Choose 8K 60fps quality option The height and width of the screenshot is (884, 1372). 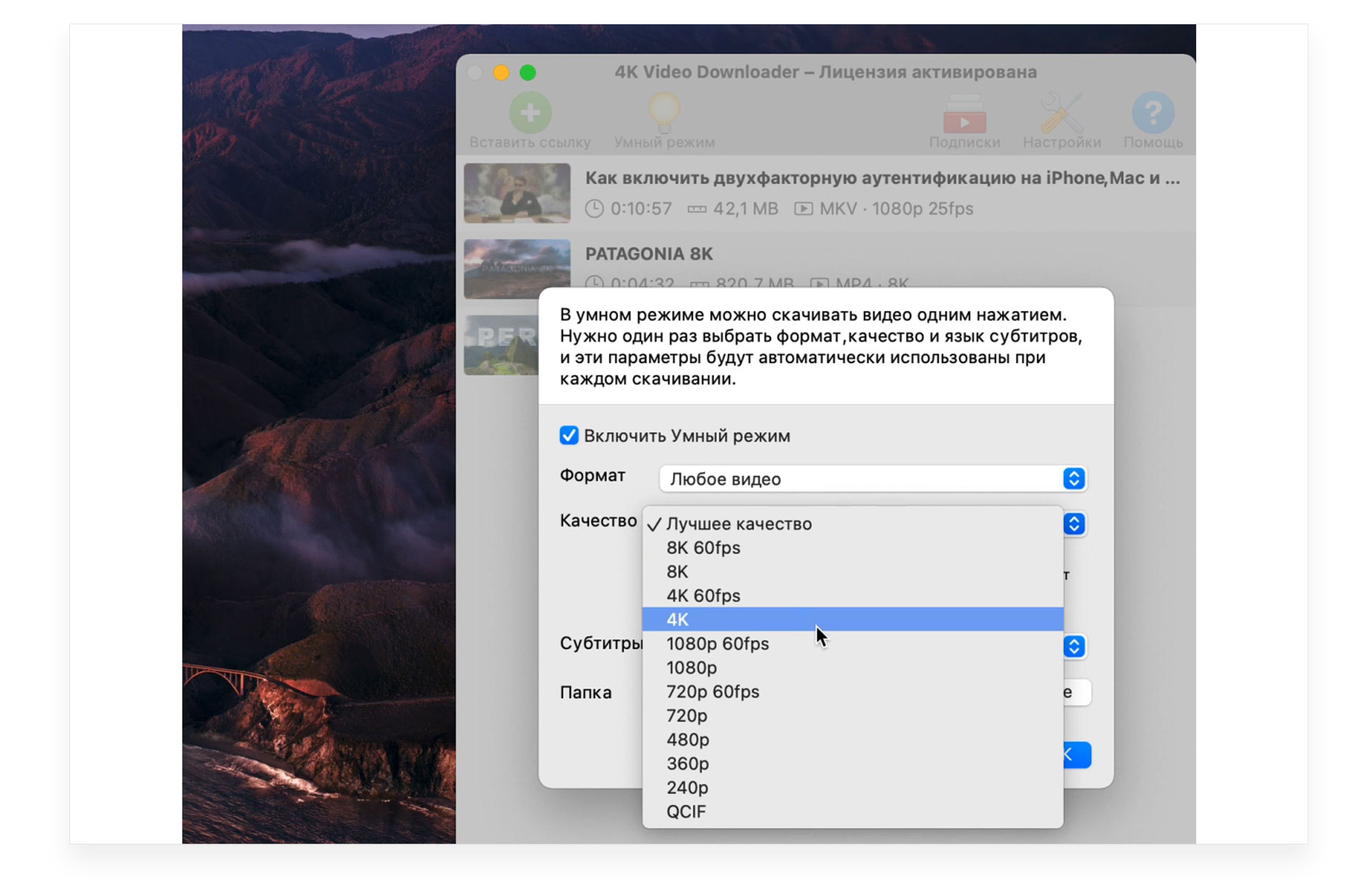(704, 548)
